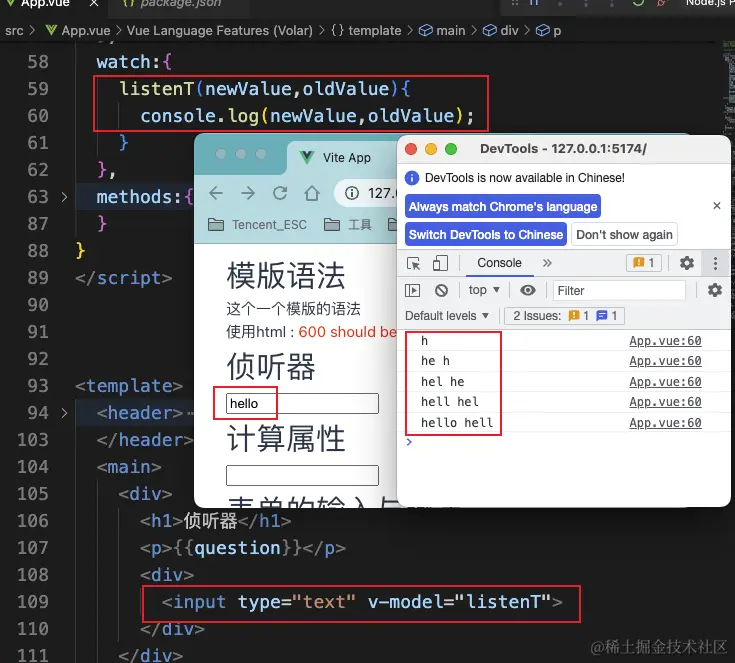Click the 'hell hel' console log text
Image resolution: width=735 pixels, height=663 pixels.
pyautogui.click(x=450, y=402)
